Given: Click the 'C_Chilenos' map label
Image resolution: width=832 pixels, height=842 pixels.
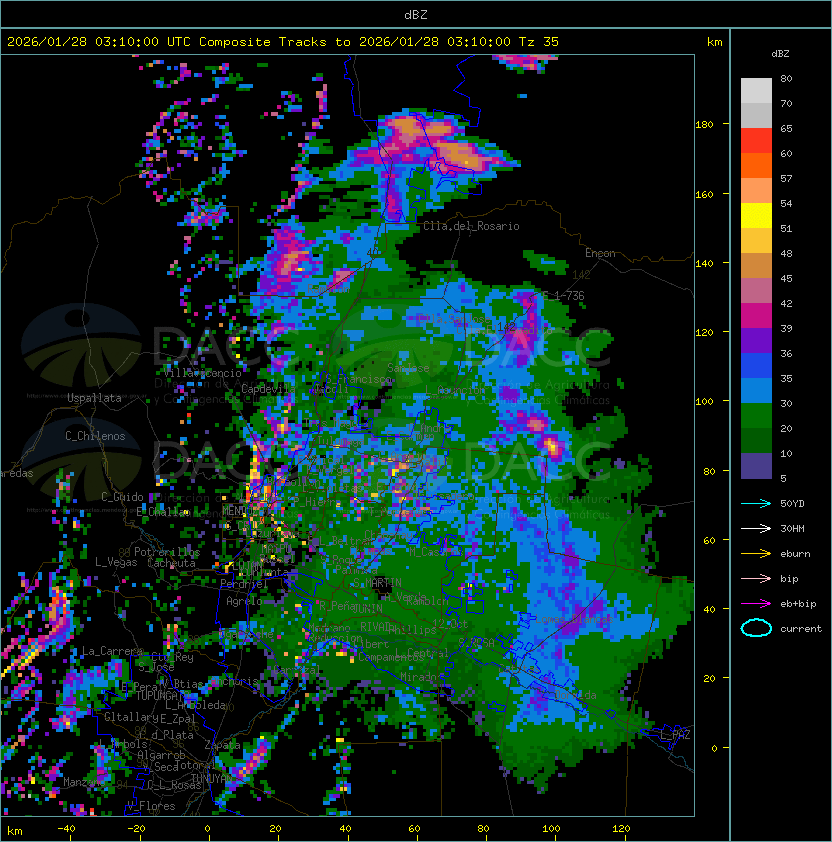Looking at the screenshot, I should click(x=95, y=436).
